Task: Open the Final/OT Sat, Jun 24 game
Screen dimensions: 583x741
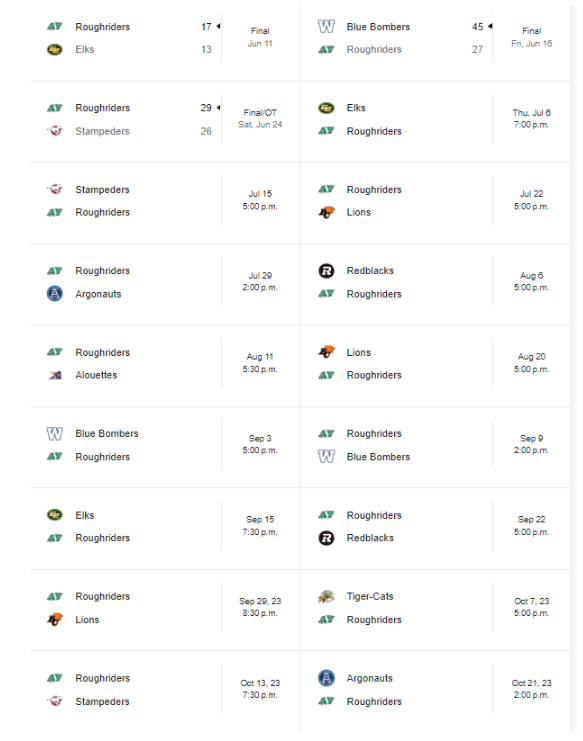Action: tap(260, 119)
